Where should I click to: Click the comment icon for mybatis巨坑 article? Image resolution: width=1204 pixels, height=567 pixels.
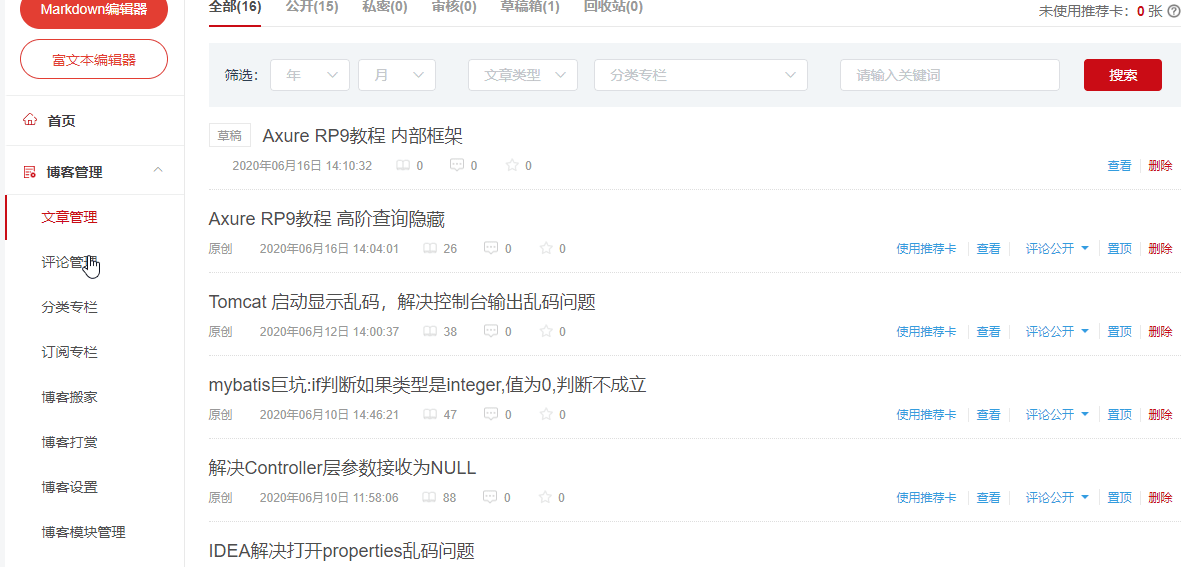pos(491,415)
